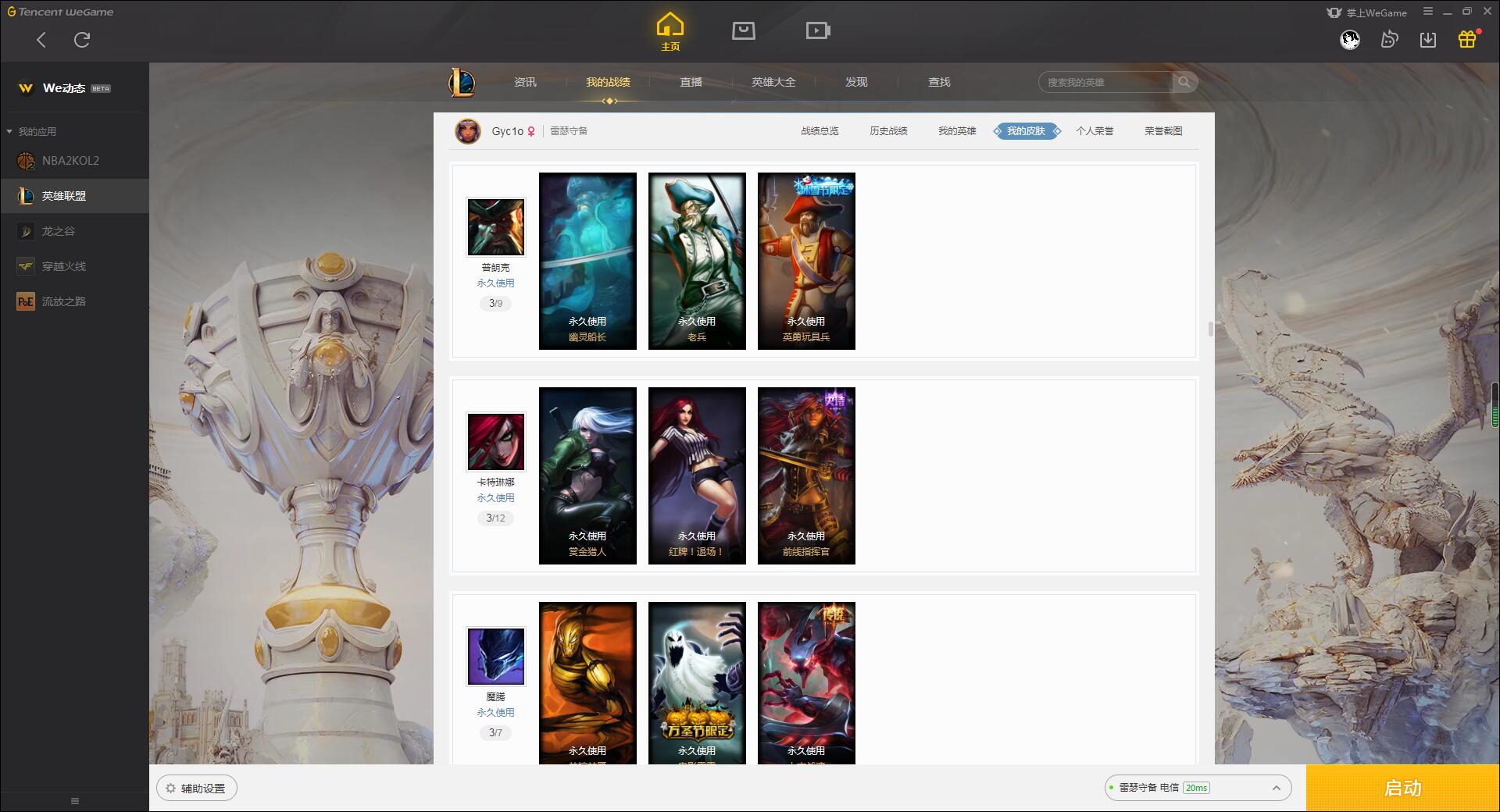
Task: Click the 启动 launch button
Action: click(x=1403, y=789)
